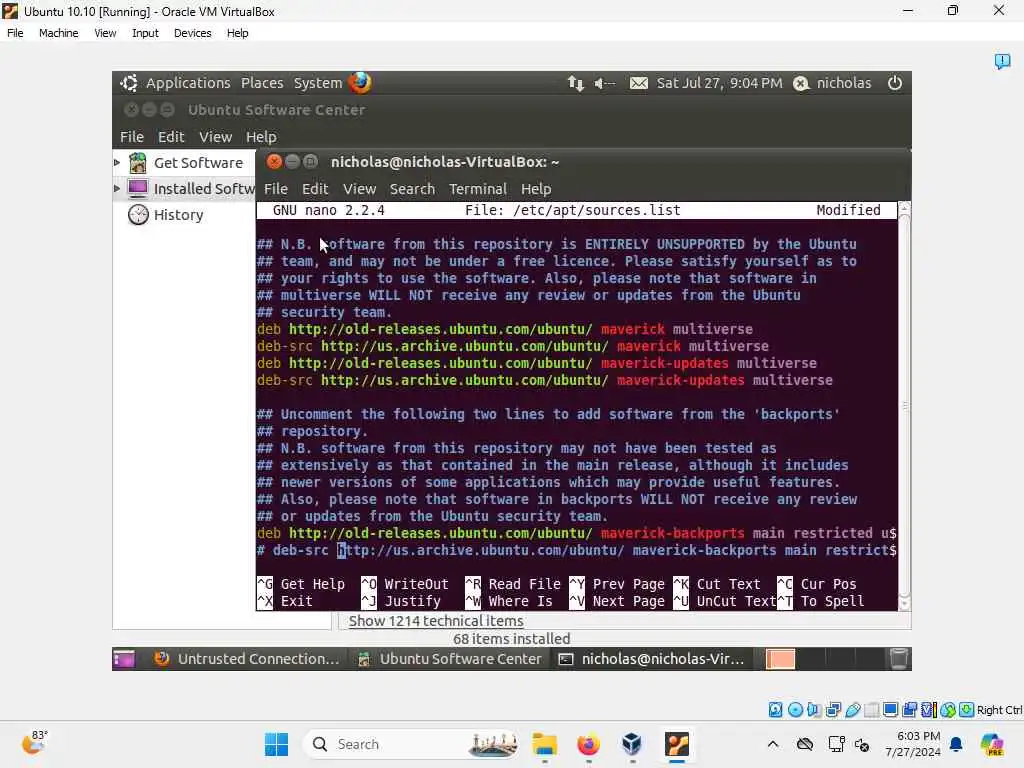Select Installed Software in the sidebar
Screen dimensions: 1024x768
click(204, 189)
